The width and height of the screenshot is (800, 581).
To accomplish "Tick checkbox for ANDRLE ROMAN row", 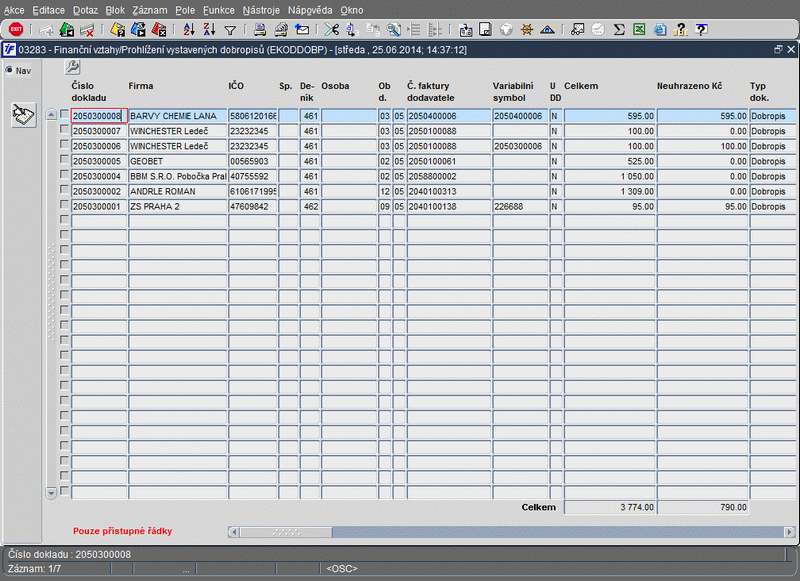I will (64, 190).
